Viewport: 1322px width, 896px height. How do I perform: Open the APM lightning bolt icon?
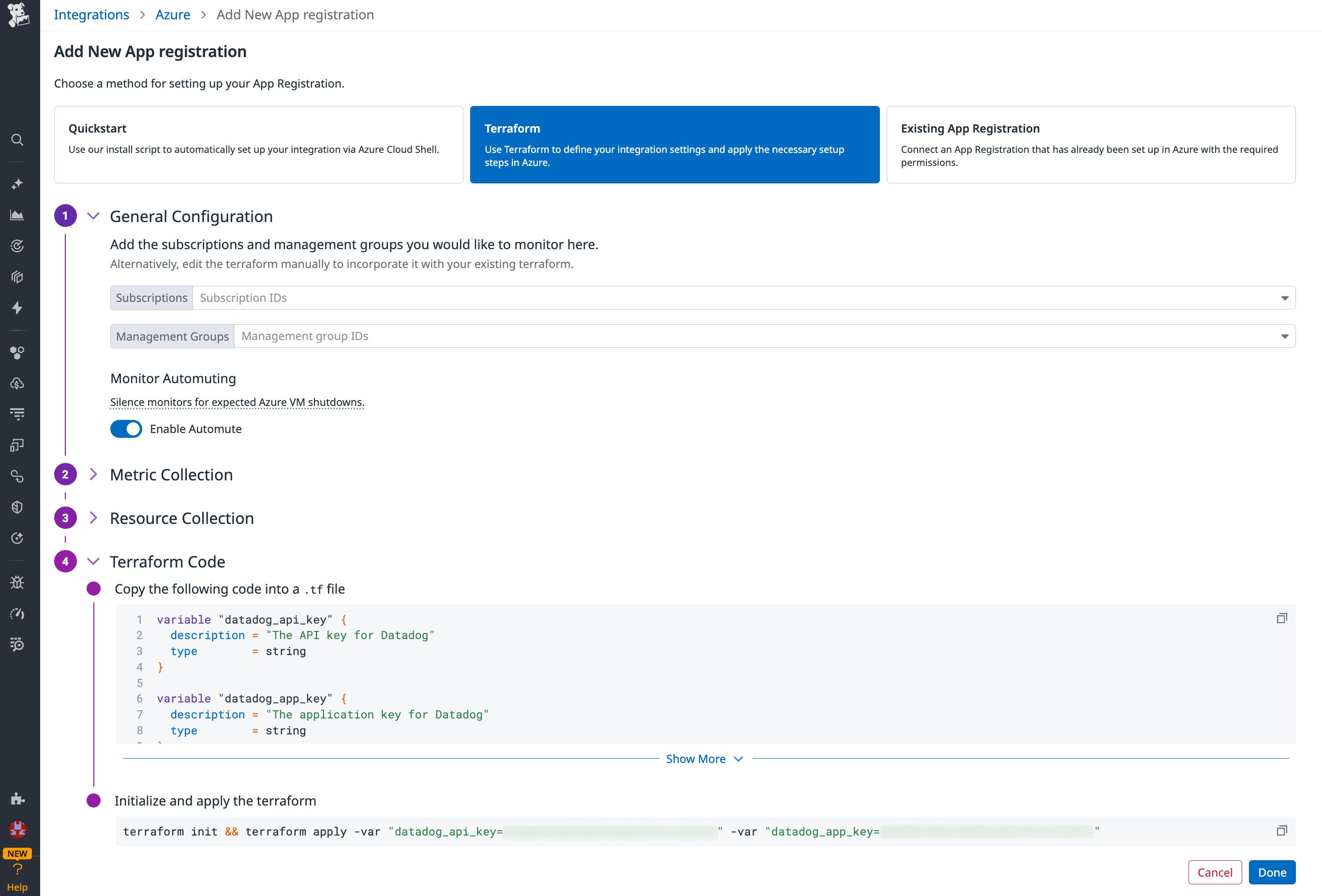17,308
